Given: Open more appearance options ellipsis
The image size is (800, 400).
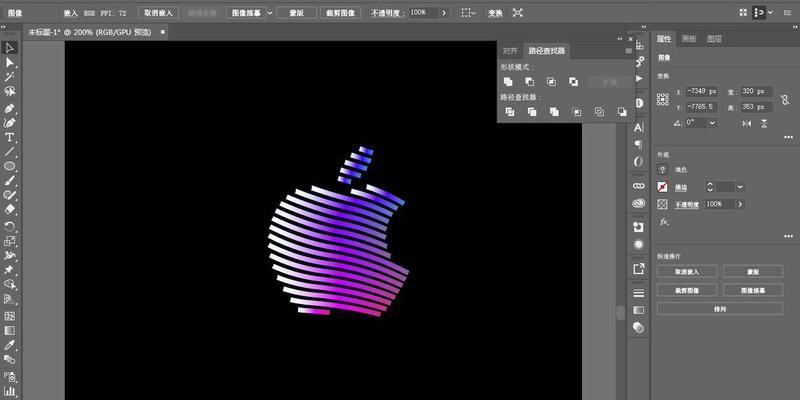Looking at the screenshot, I should click(x=788, y=236).
